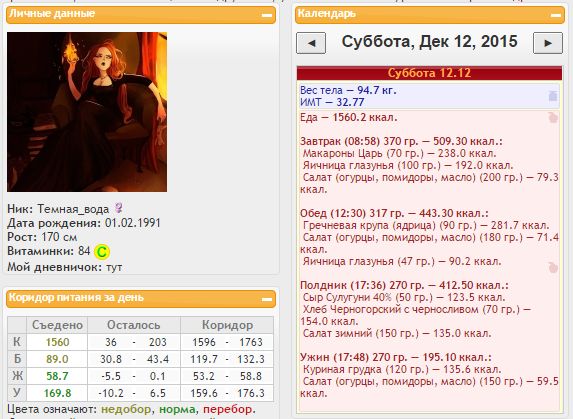Go to the next day in calendar
The height and width of the screenshot is (419, 573).
548,43
